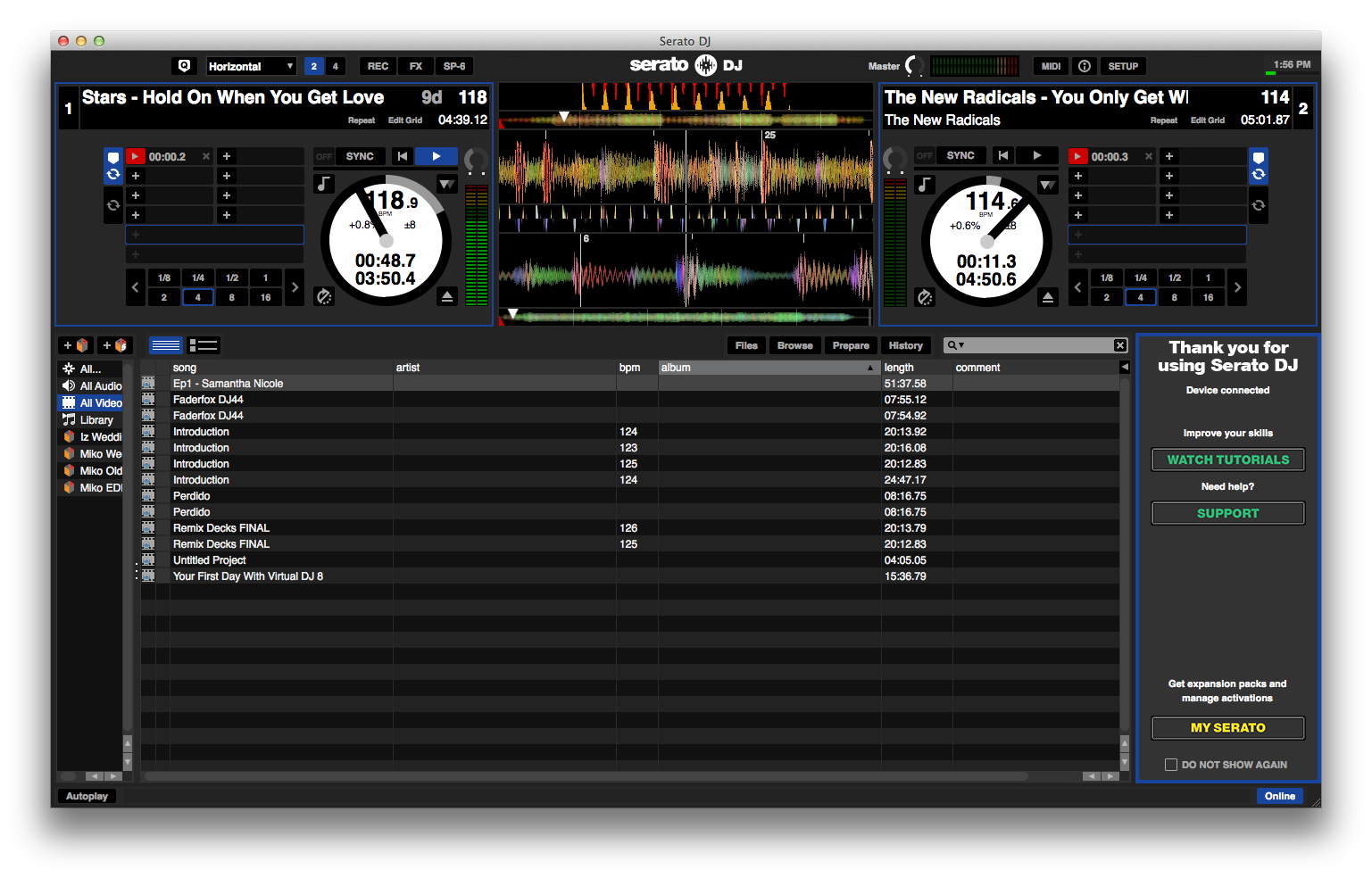
Task: Switch to simple list view
Action: coord(166,345)
